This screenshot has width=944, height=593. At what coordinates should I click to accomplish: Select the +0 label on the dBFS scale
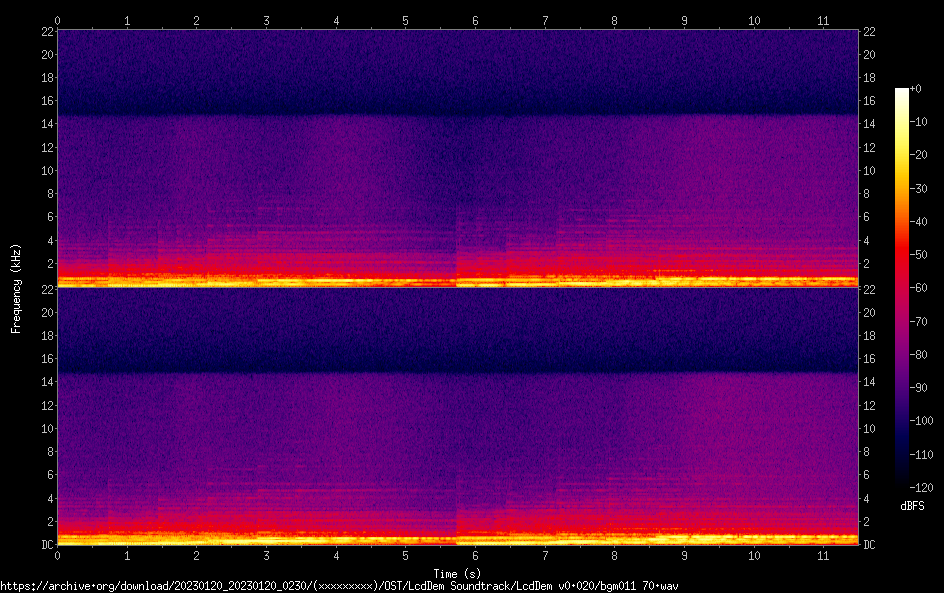pos(916,89)
